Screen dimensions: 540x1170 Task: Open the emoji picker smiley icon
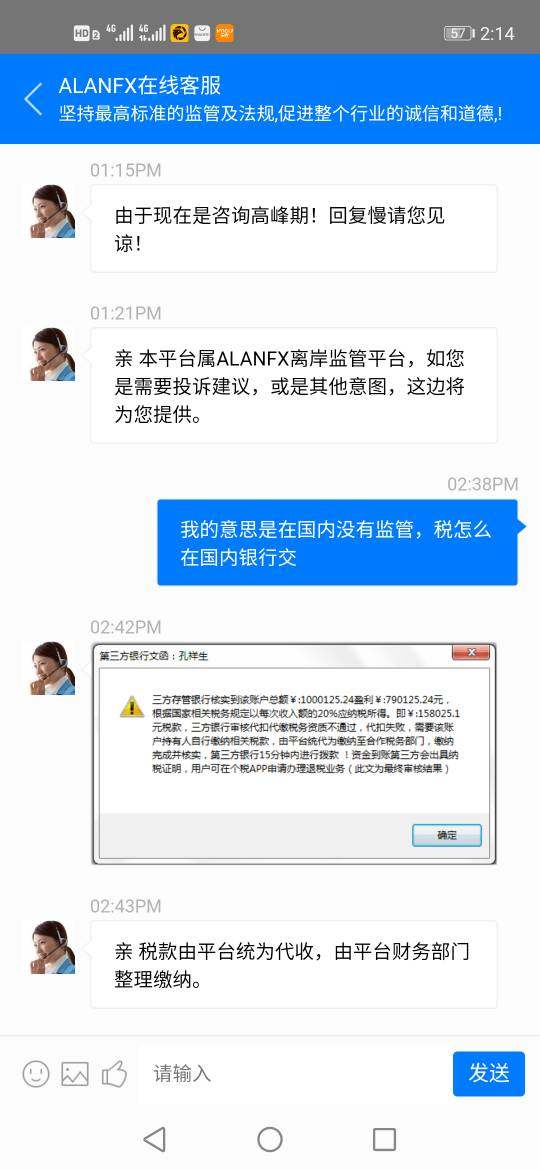pos(36,1074)
